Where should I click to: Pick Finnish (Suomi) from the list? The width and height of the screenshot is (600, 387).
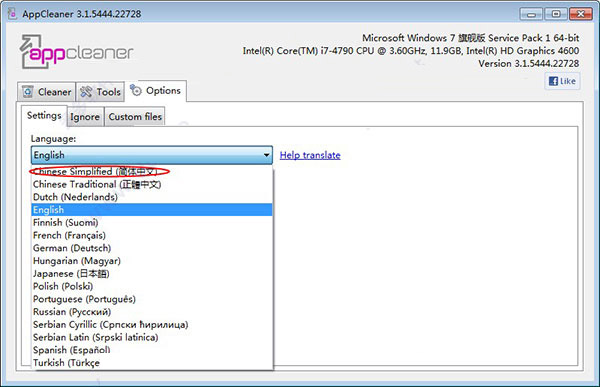pyautogui.click(x=152, y=222)
